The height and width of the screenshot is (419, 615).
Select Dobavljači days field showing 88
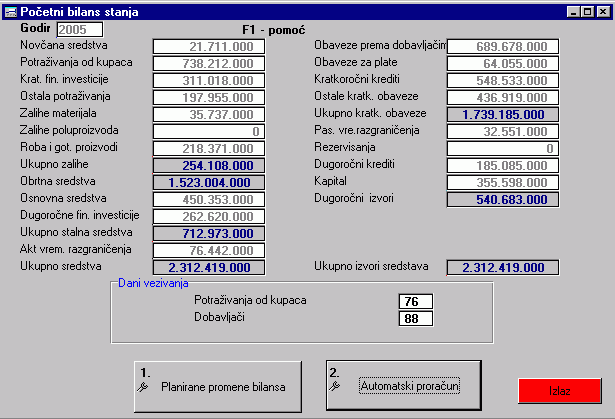[x=416, y=318]
